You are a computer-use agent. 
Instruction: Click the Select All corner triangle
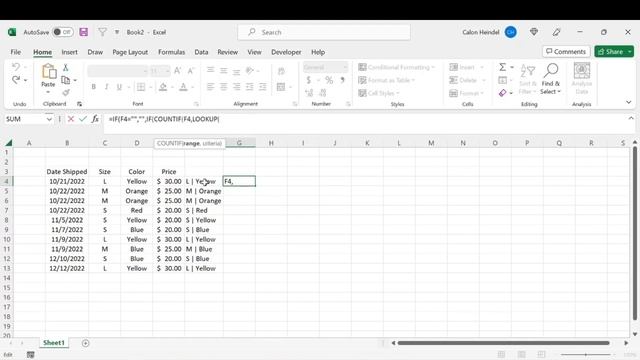8,142
